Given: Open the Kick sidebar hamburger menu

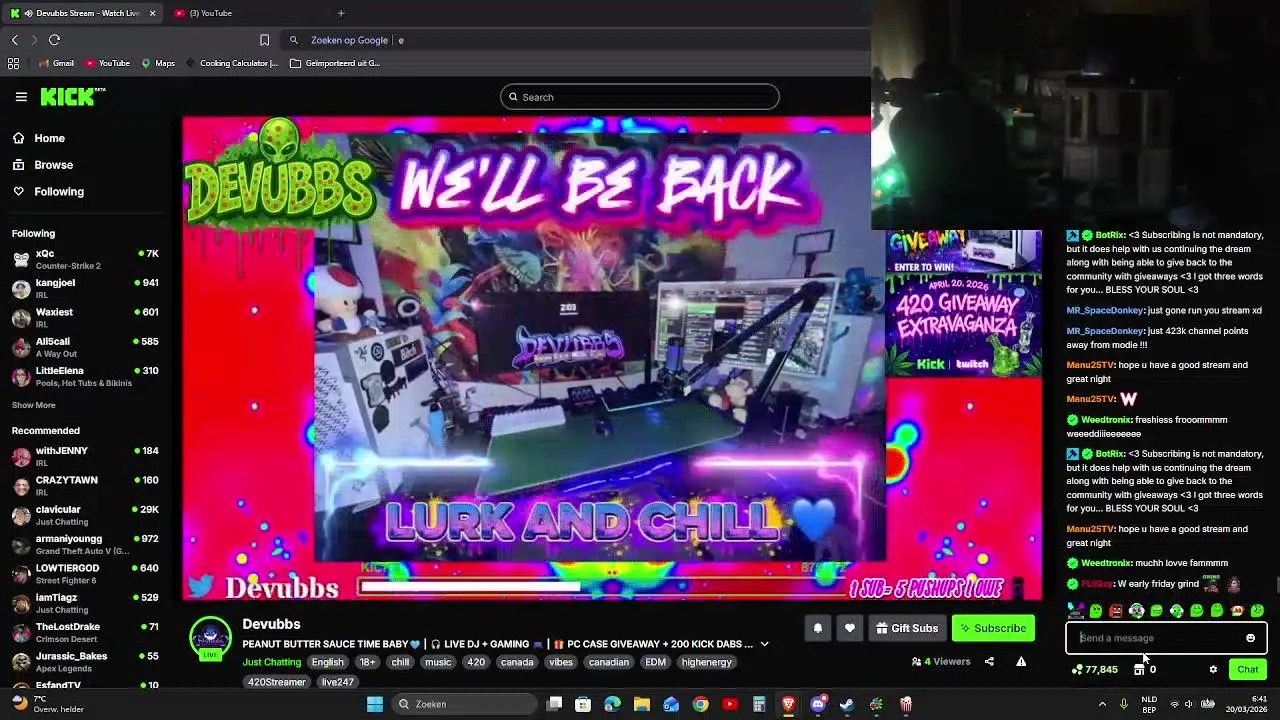Looking at the screenshot, I should [21, 97].
